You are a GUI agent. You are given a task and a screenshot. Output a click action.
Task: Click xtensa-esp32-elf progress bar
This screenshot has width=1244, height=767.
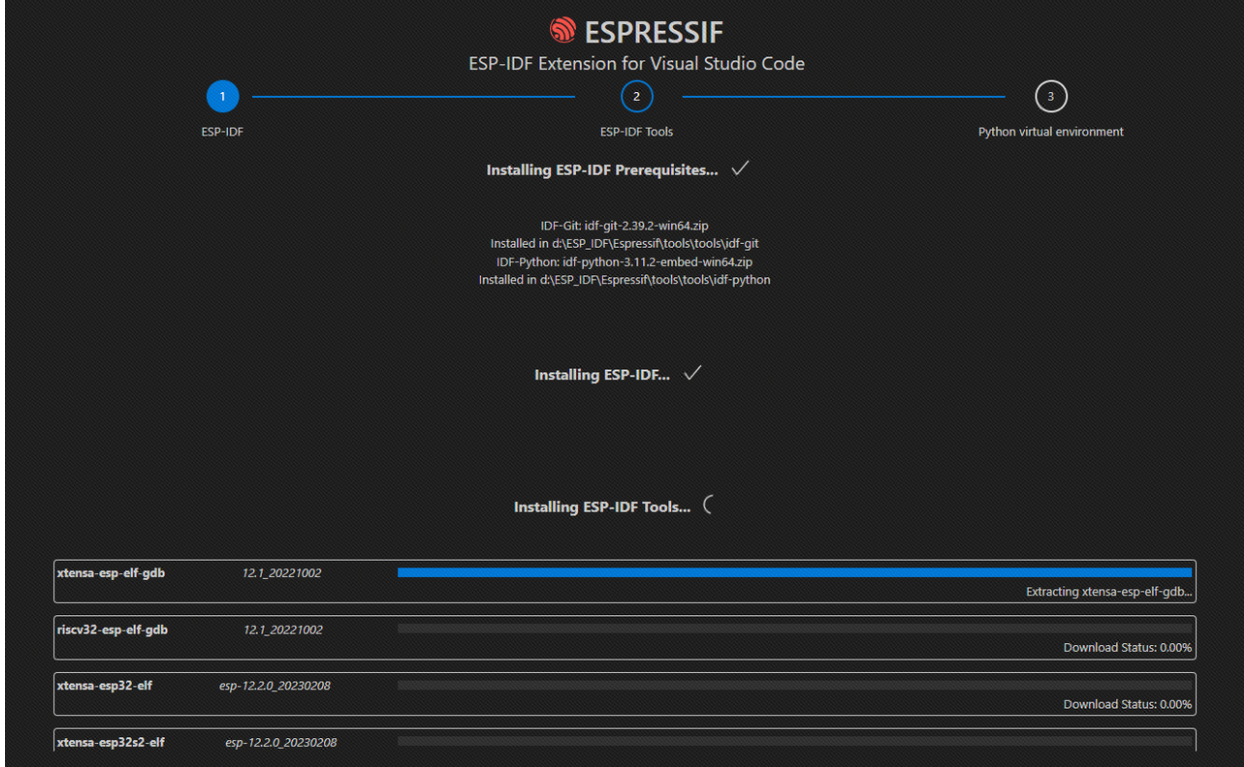tap(795, 685)
